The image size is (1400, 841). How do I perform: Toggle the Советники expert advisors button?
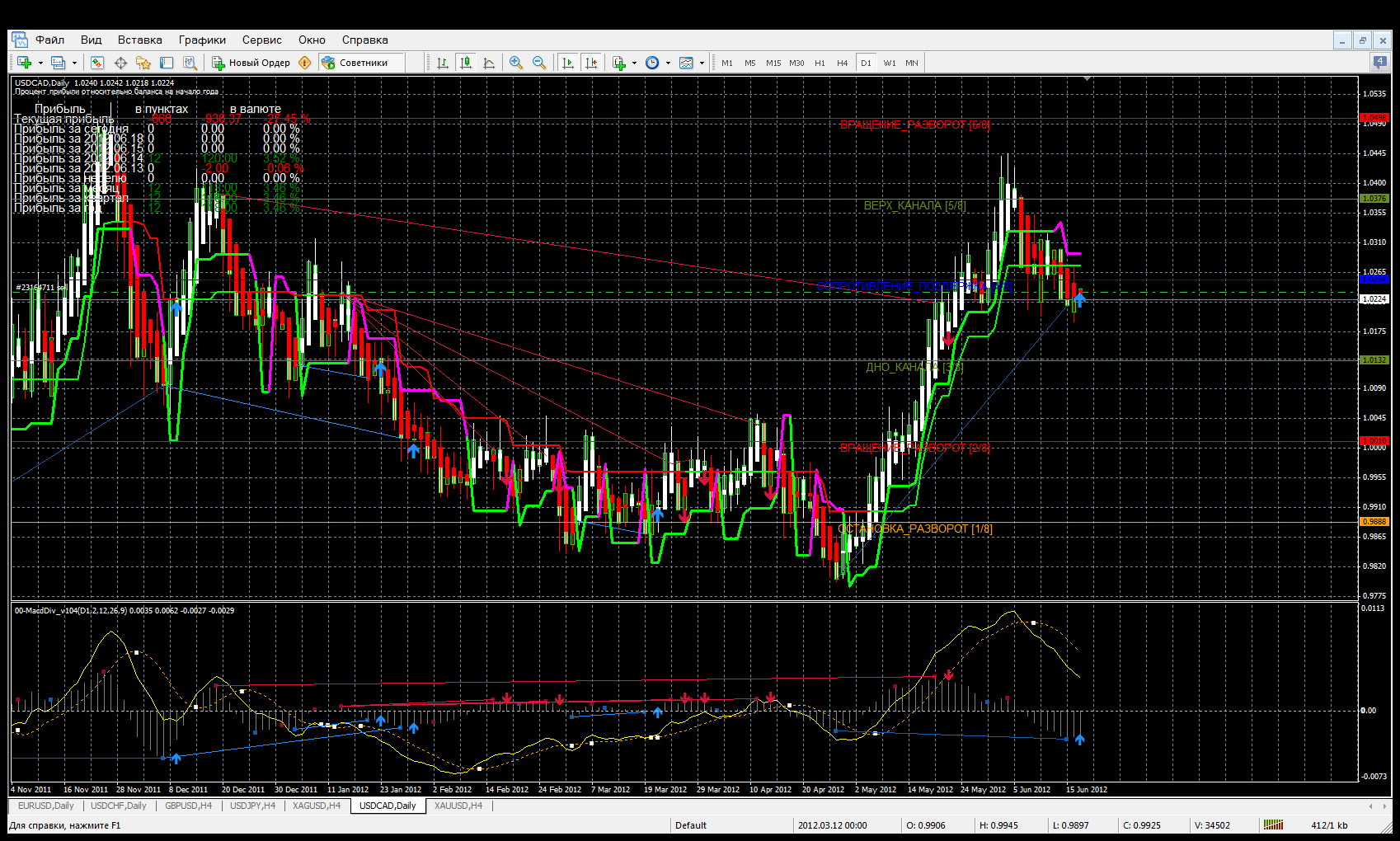click(355, 63)
